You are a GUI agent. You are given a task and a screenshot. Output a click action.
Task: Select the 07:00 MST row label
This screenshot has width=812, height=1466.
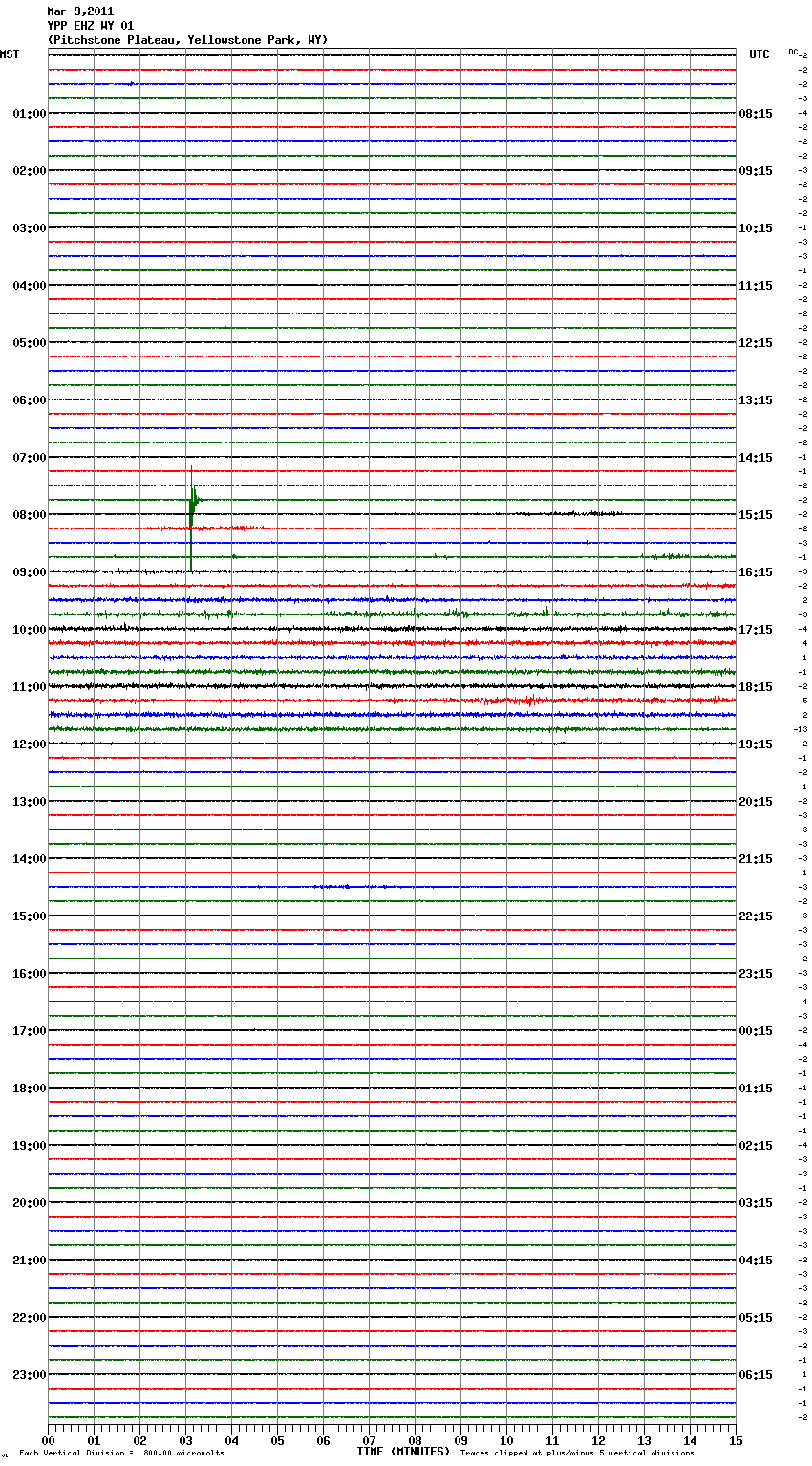click(x=30, y=458)
